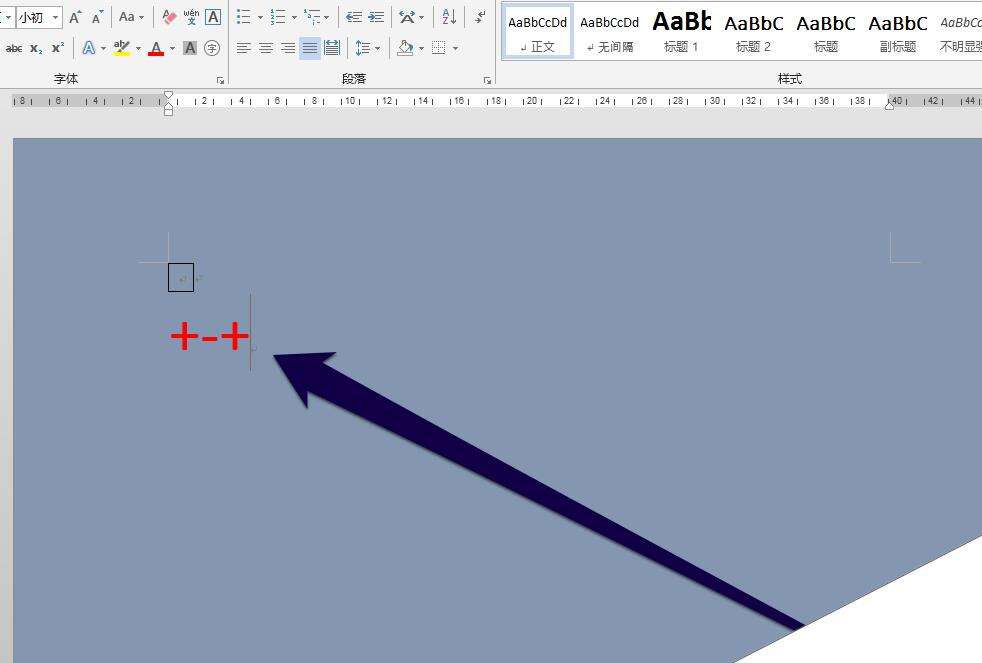Open enclosed character tool
982x663 pixels.
click(x=212, y=48)
